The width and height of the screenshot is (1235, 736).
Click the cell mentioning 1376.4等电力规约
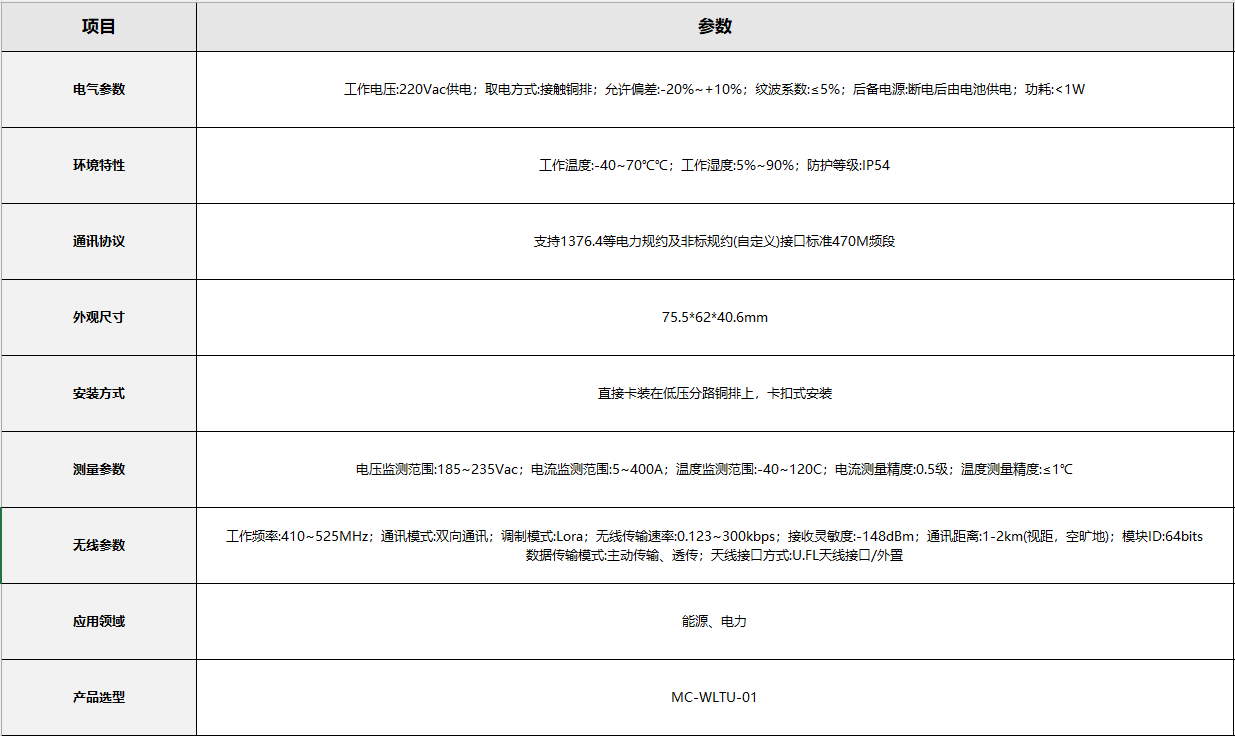[714, 241]
